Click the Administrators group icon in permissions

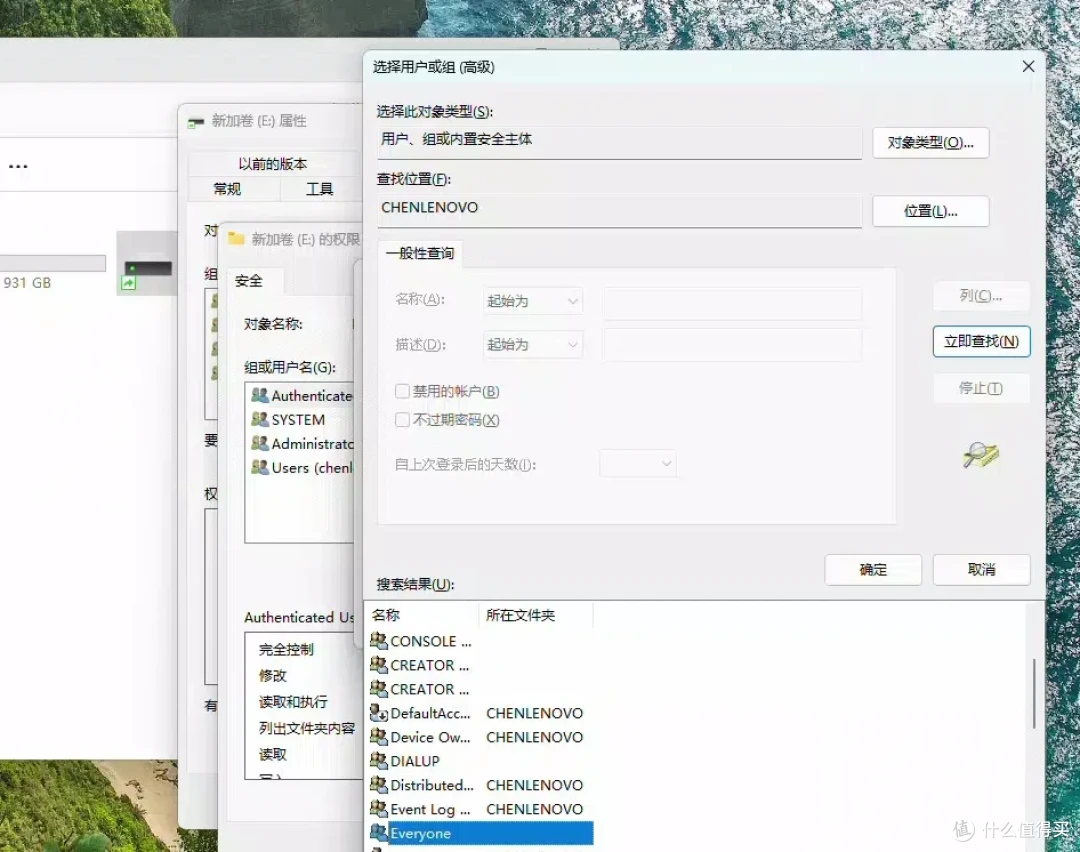point(260,443)
